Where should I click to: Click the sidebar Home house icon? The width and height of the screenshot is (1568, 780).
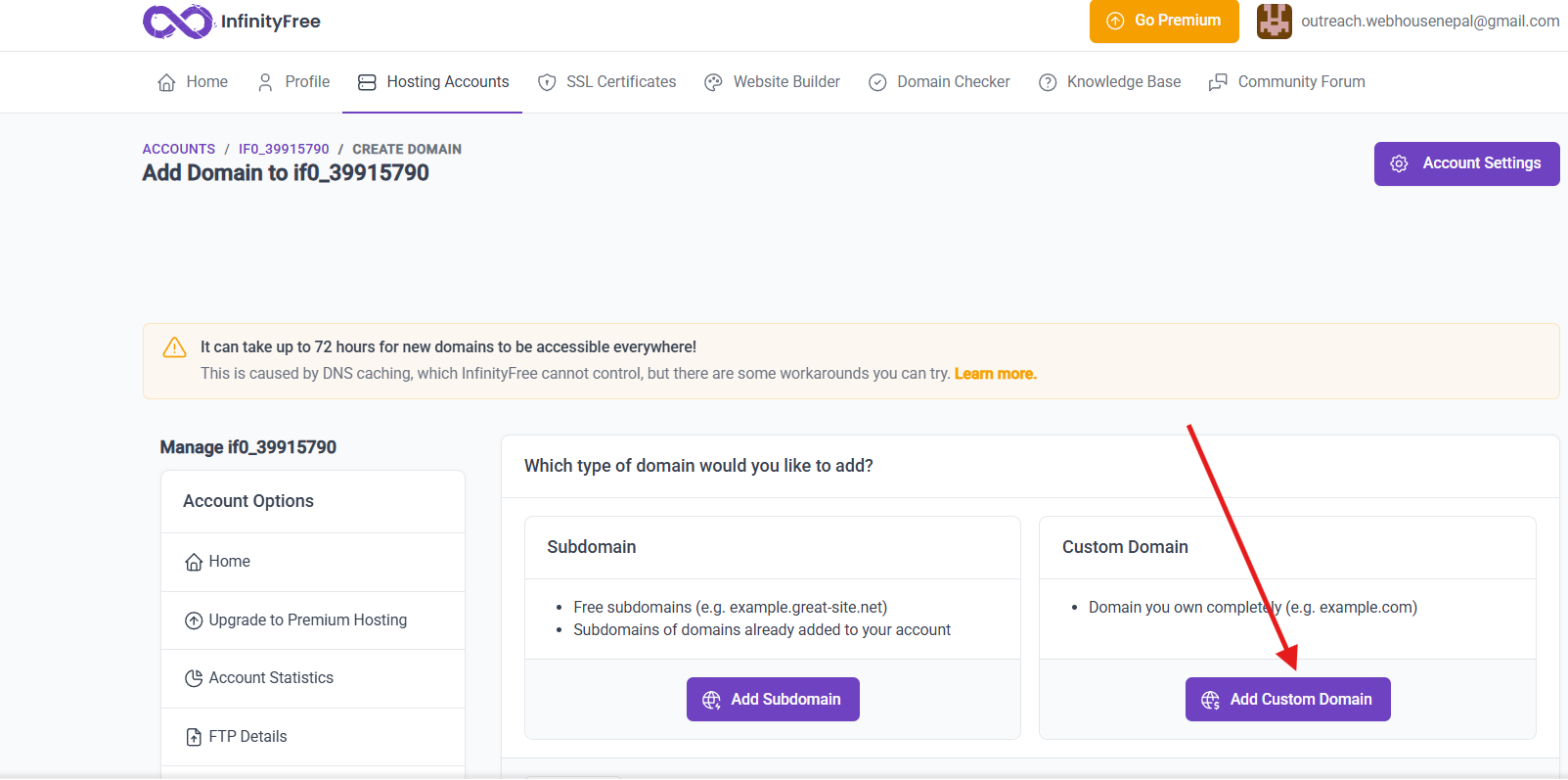click(194, 562)
